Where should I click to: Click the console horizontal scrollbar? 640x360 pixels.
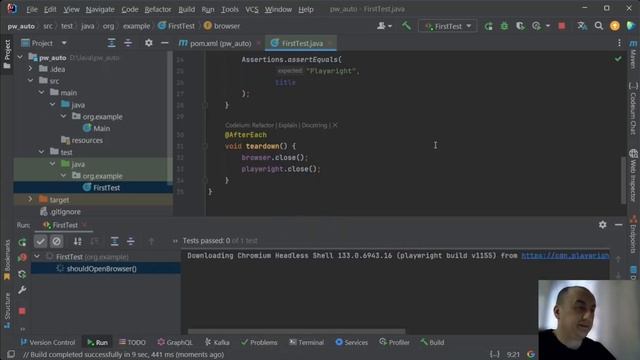pos(297,331)
